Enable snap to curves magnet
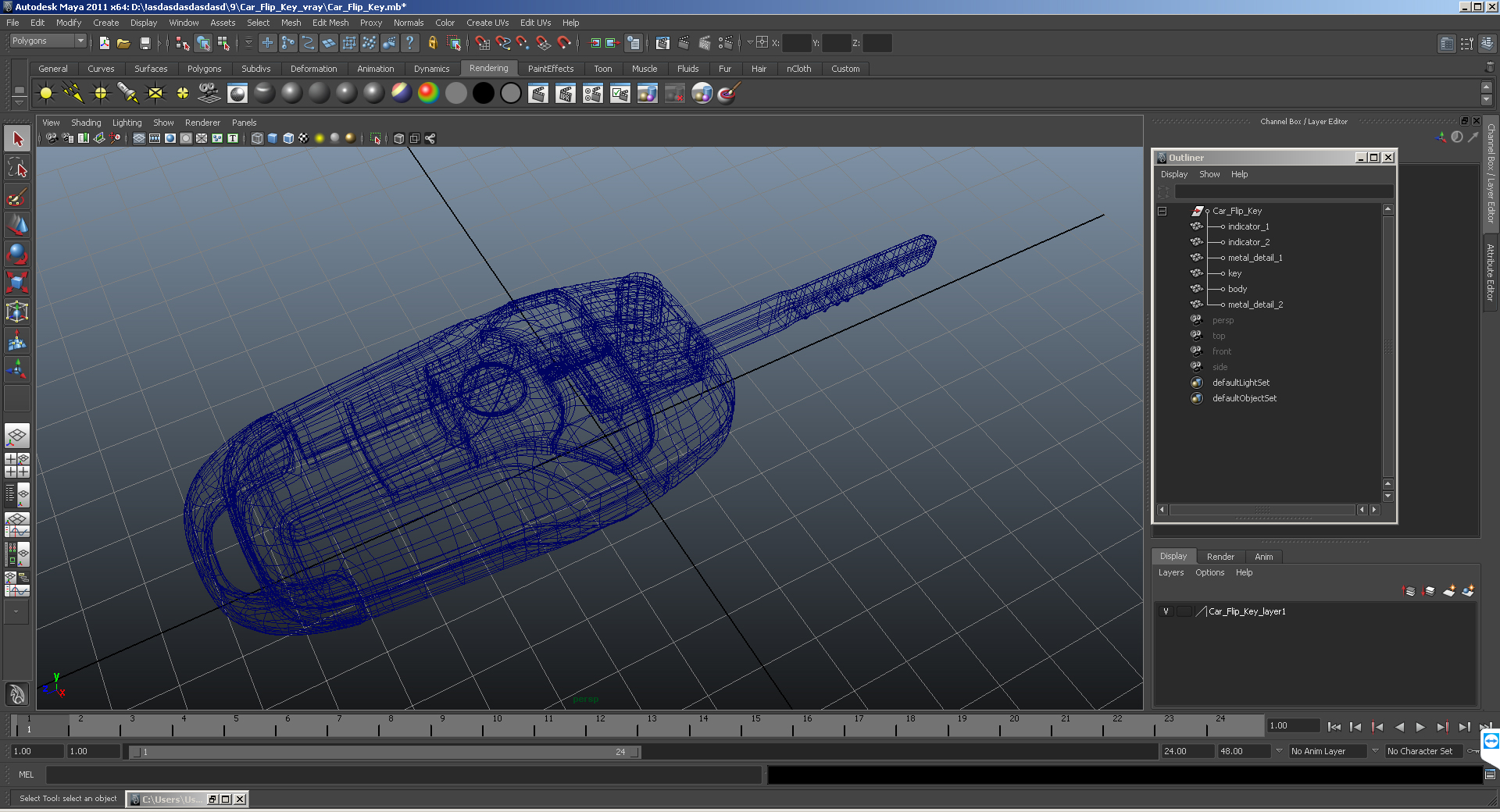This screenshot has height=812, width=1500. coord(503,43)
